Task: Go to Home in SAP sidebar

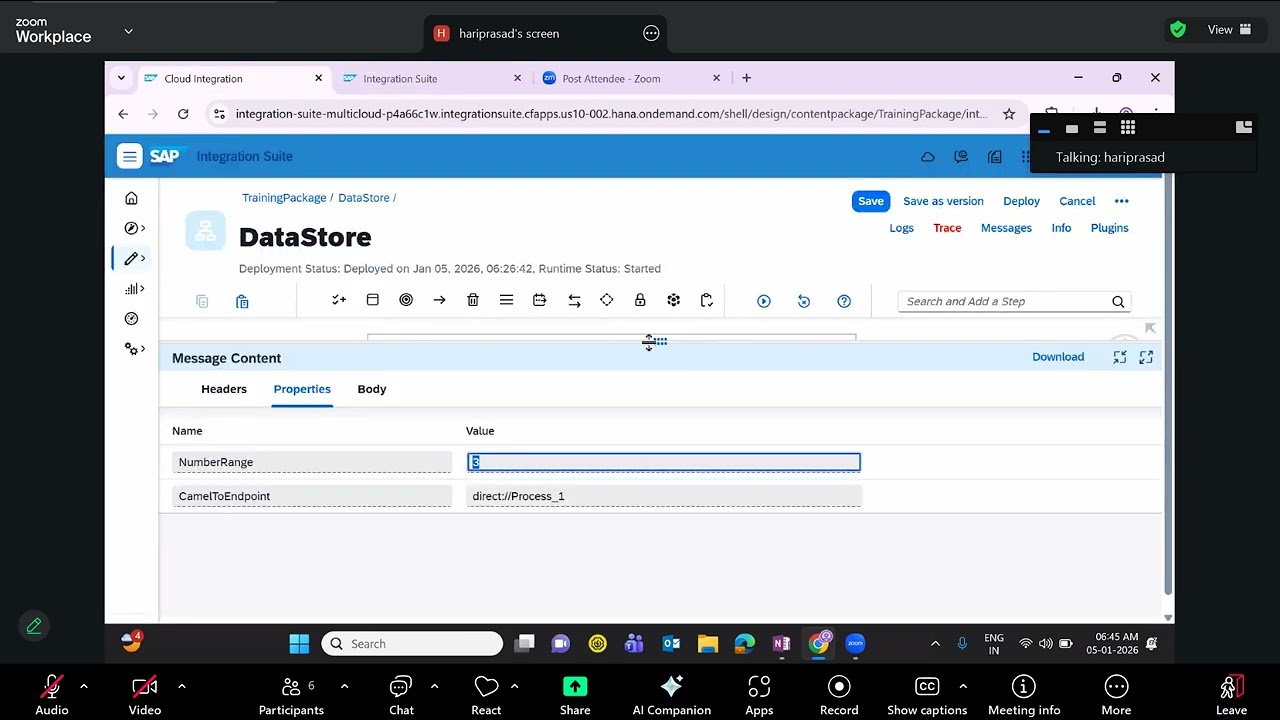Action: (x=131, y=198)
